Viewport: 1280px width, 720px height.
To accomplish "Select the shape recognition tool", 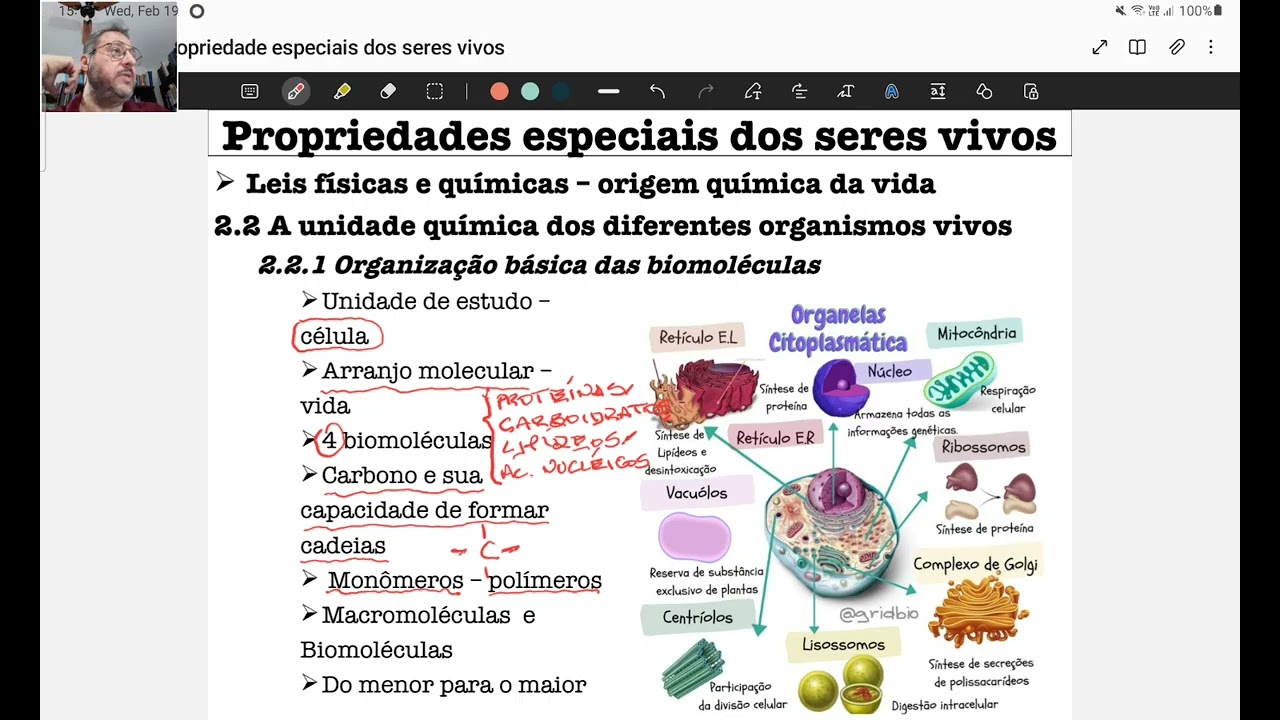I will tap(984, 91).
